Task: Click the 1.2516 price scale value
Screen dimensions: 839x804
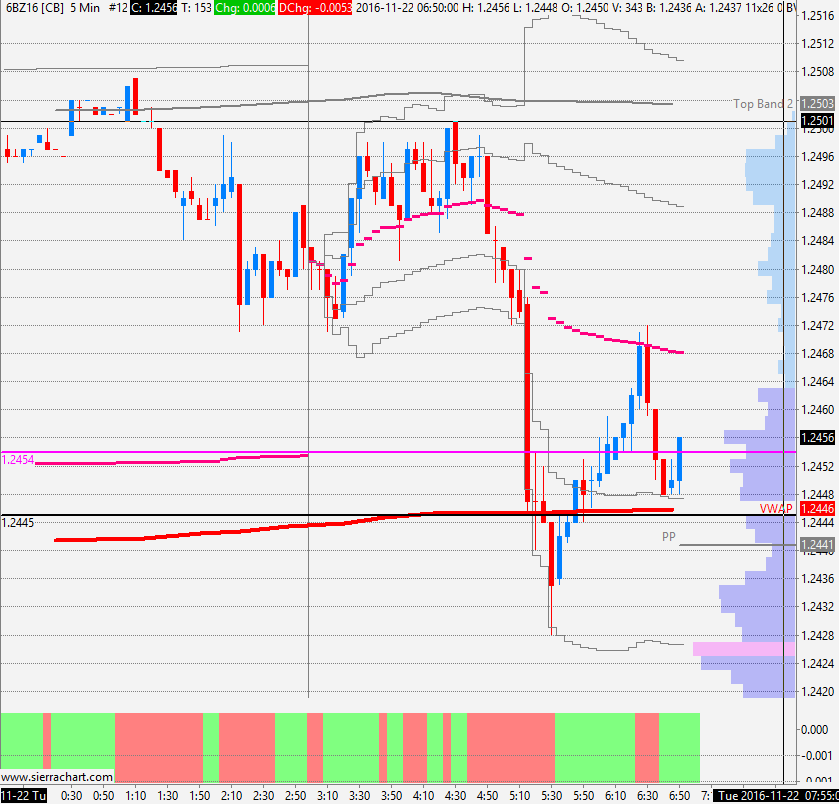Action: click(x=818, y=16)
